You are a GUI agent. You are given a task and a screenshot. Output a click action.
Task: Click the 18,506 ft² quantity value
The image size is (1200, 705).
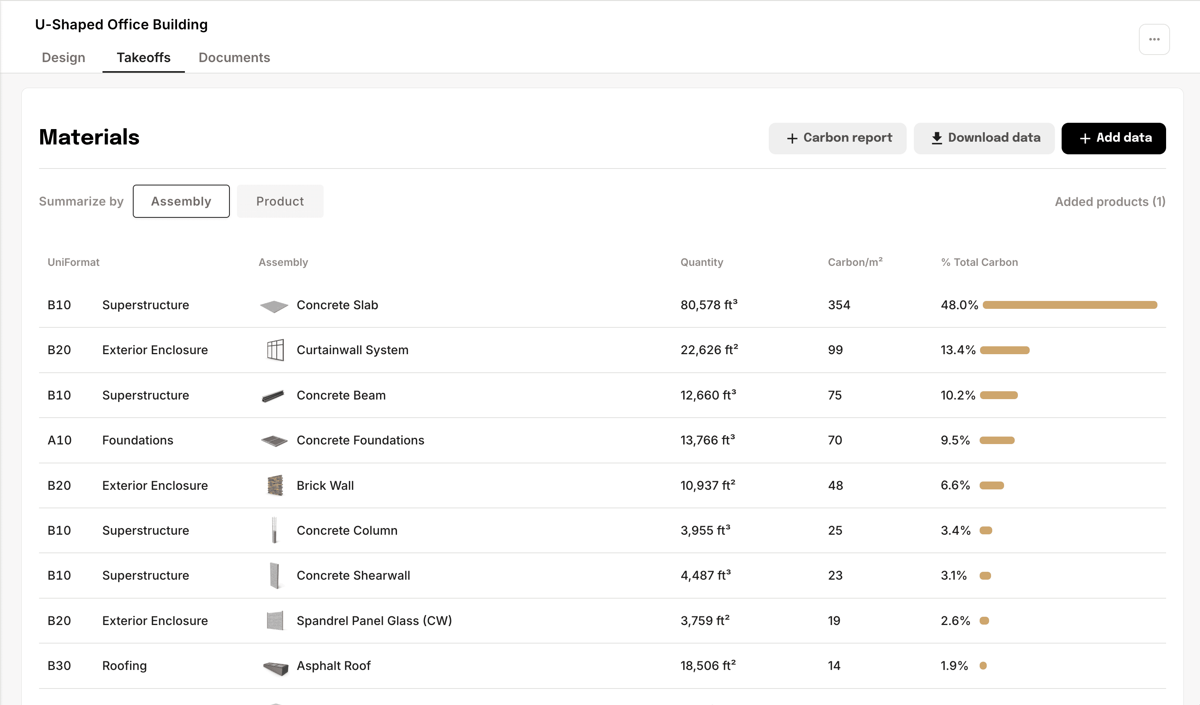point(708,665)
